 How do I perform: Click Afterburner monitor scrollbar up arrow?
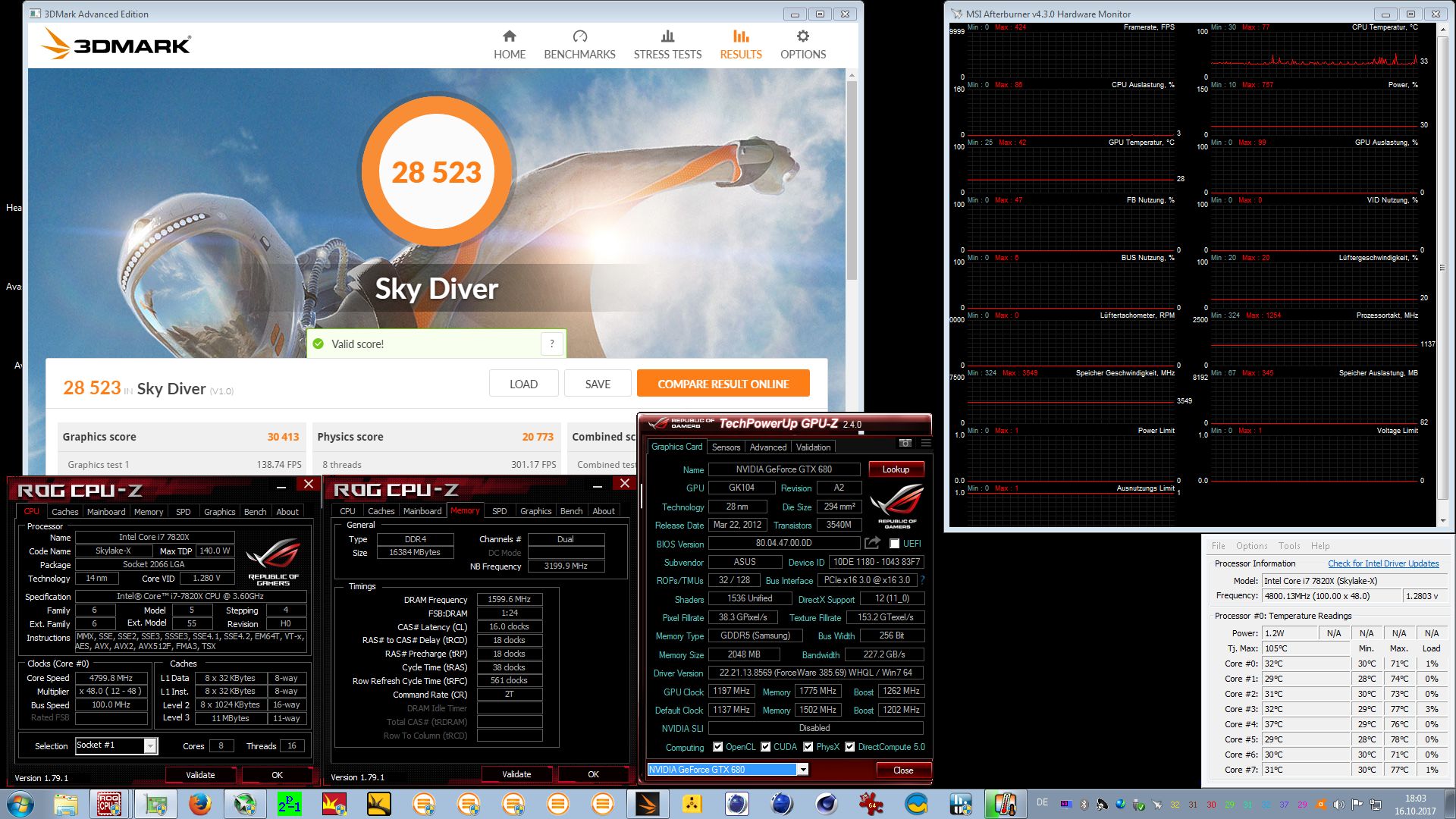pos(1442,30)
